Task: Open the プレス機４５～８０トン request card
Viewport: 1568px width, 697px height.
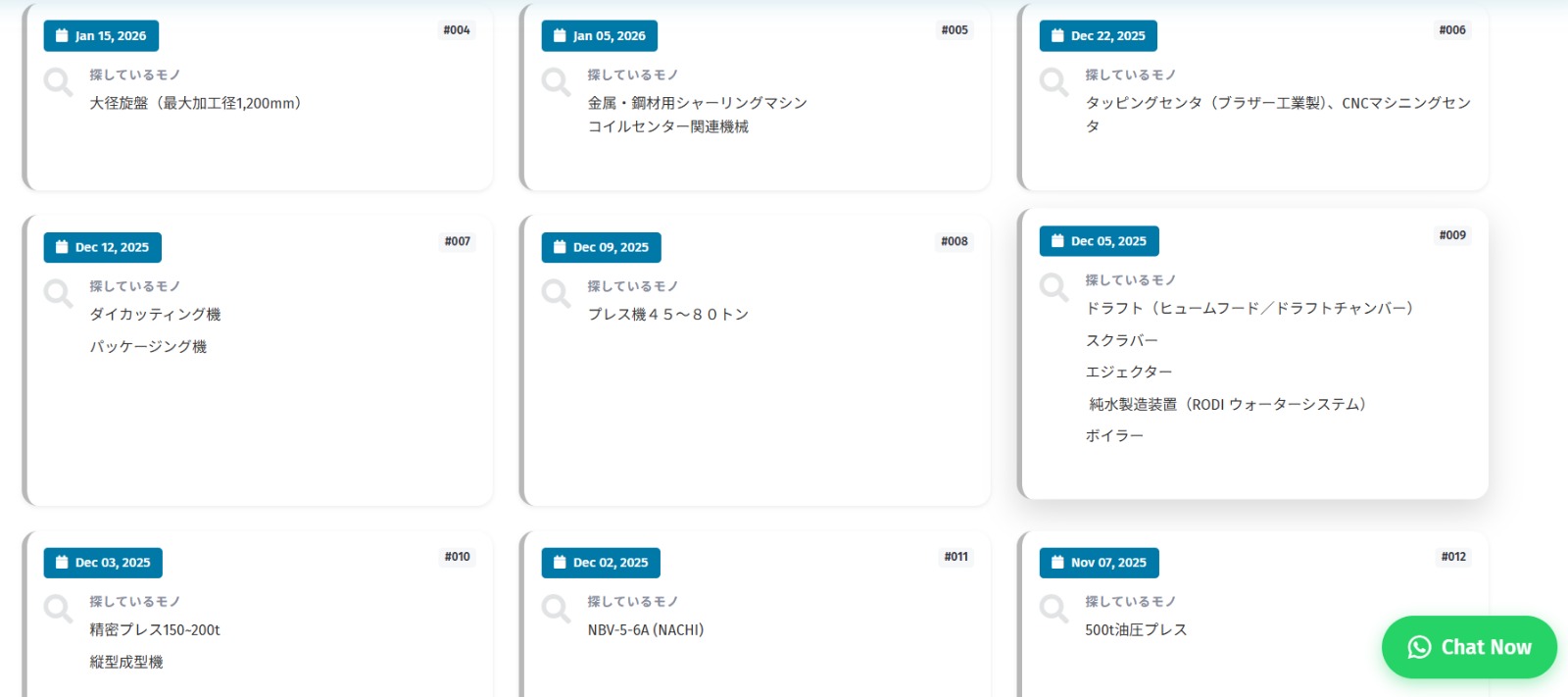Action: coord(668,315)
